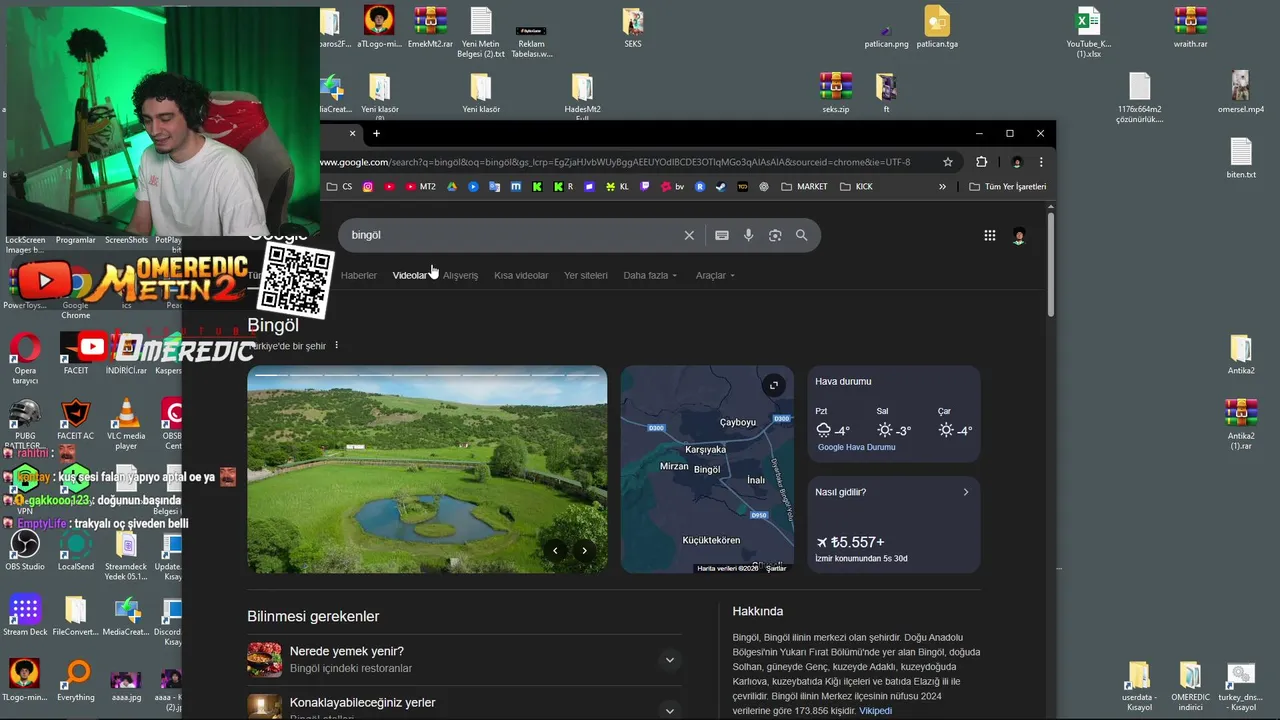Open the Google Drive bookmark

click(452, 186)
